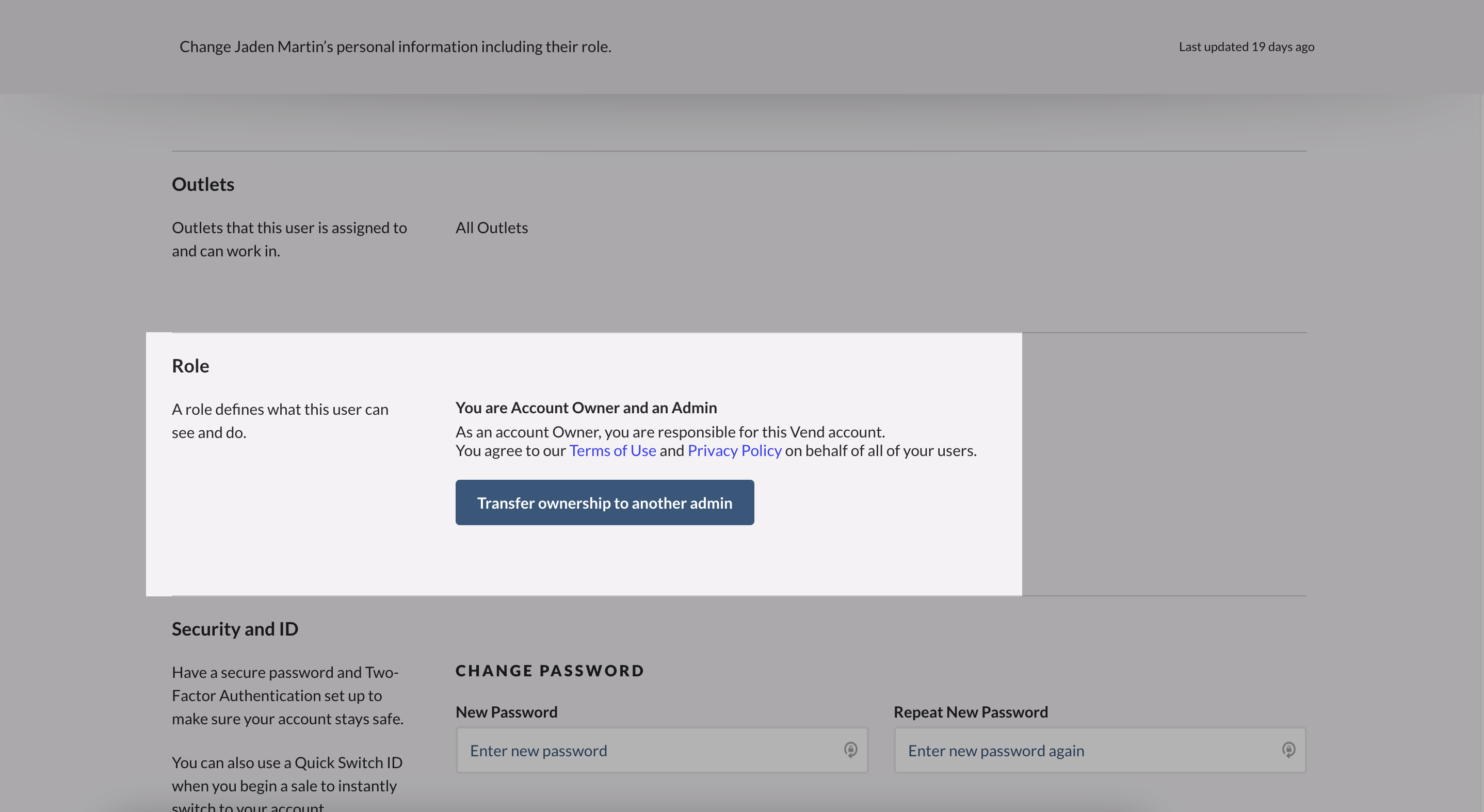This screenshot has height=812, width=1484.
Task: Click the password manager icon in New Password field
Action: click(850, 749)
